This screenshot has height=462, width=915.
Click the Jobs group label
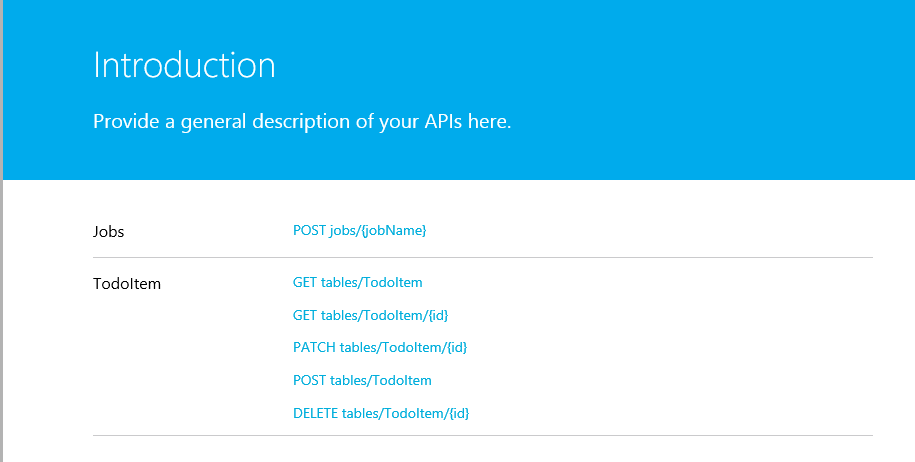pyautogui.click(x=109, y=231)
